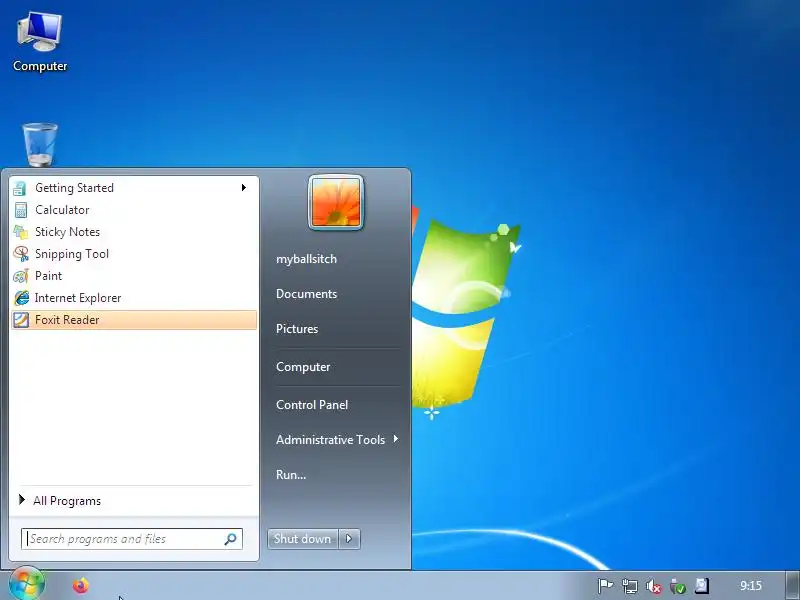Viewport: 800px width, 600px height.
Task: Open the Paint entry
Action: (134, 276)
